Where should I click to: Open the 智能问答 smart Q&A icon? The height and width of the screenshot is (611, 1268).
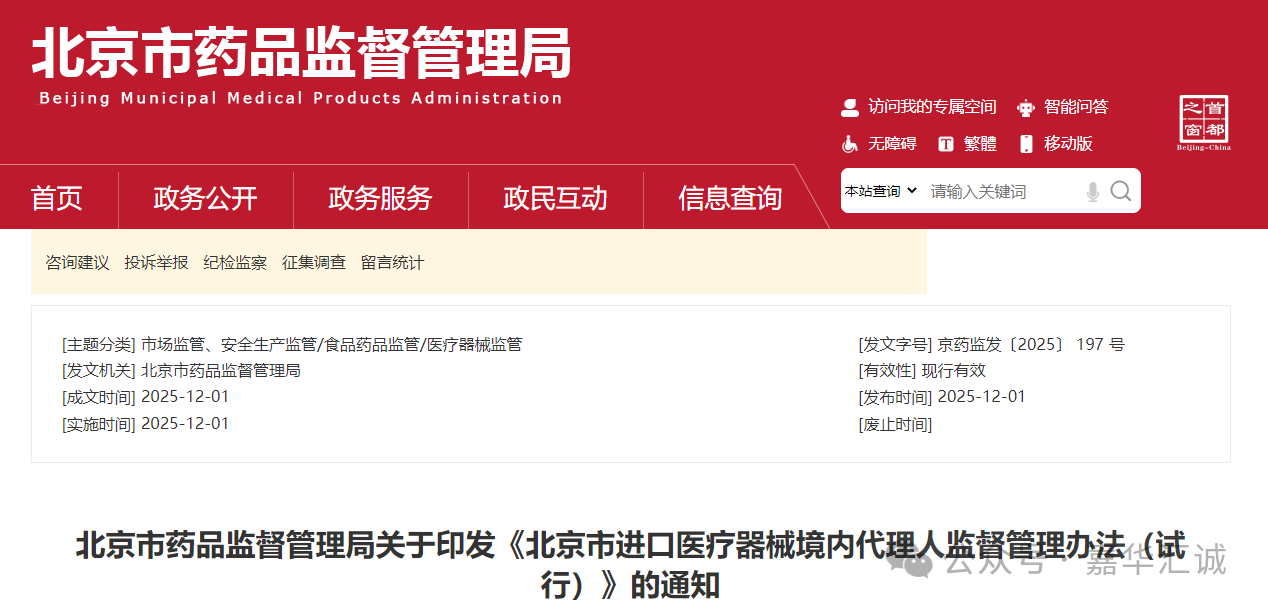tap(1026, 107)
